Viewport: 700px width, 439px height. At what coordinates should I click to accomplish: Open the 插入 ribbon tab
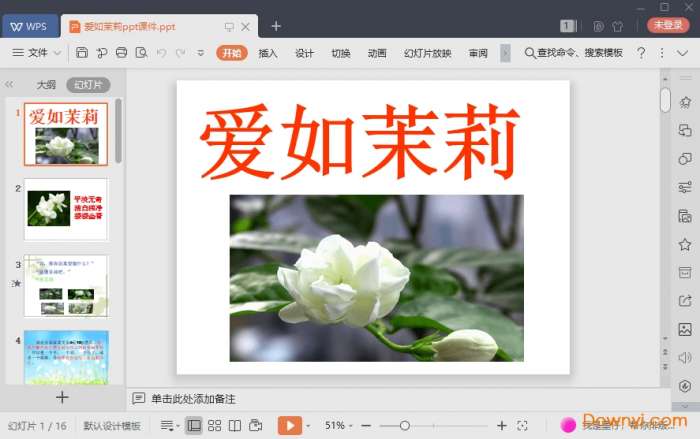268,53
